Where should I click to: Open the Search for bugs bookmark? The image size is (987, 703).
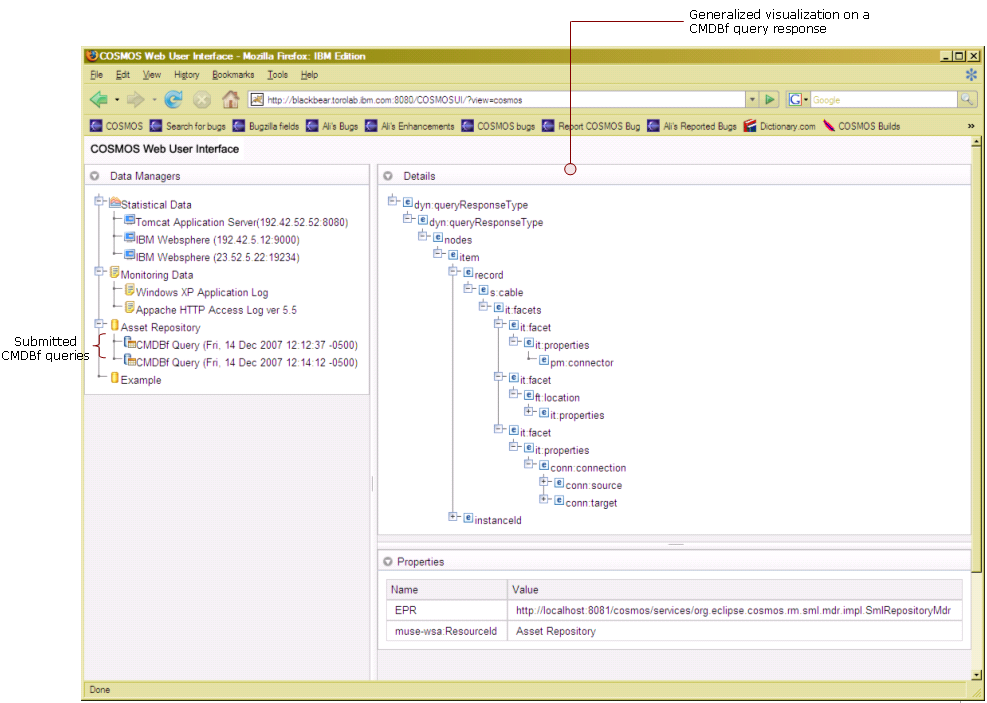point(188,126)
